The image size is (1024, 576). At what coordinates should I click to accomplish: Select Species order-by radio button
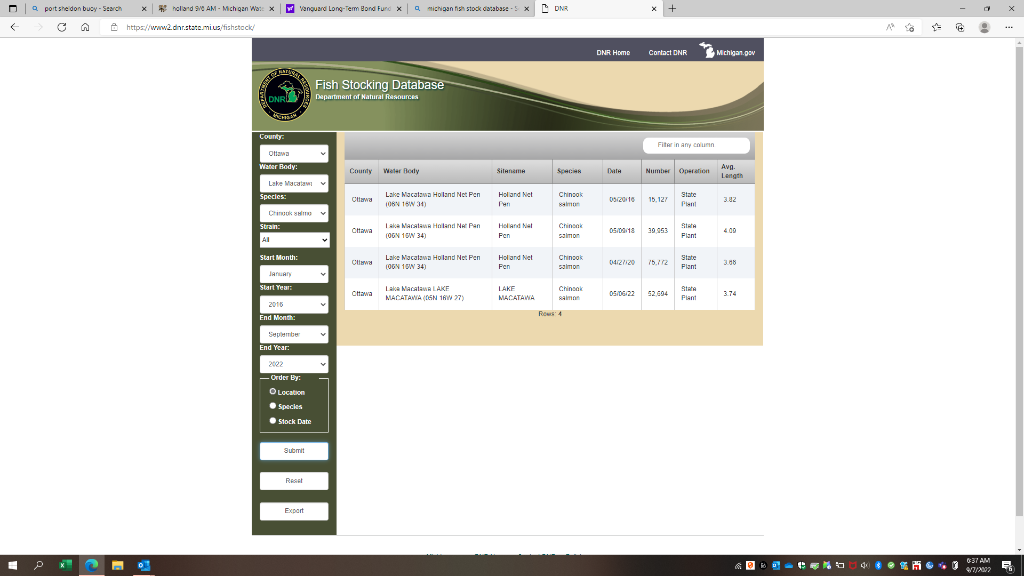tap(273, 406)
